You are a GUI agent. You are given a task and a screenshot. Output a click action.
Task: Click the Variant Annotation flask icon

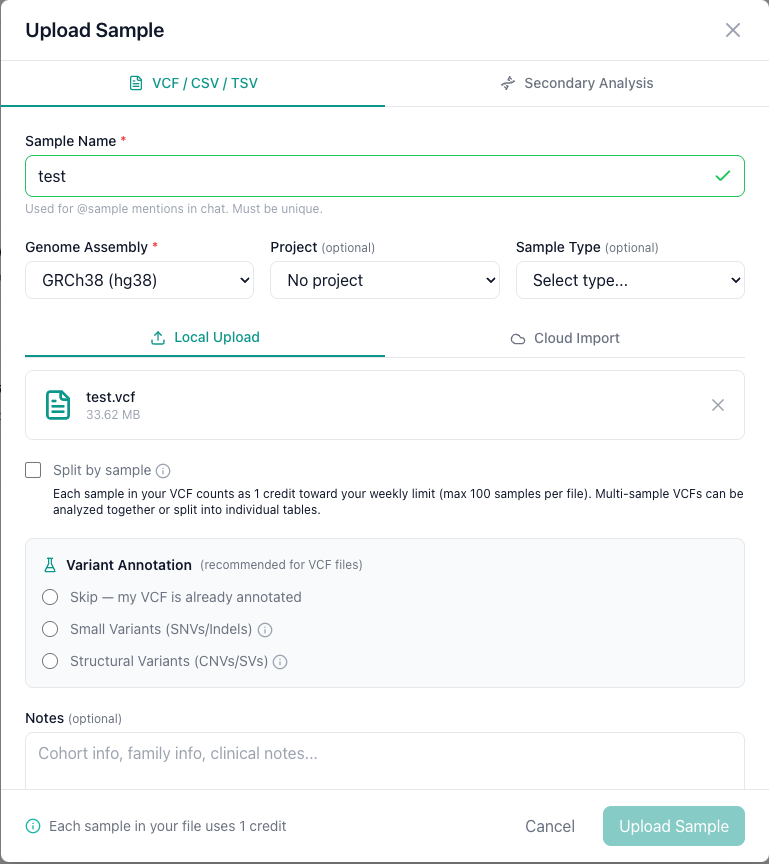pos(50,565)
